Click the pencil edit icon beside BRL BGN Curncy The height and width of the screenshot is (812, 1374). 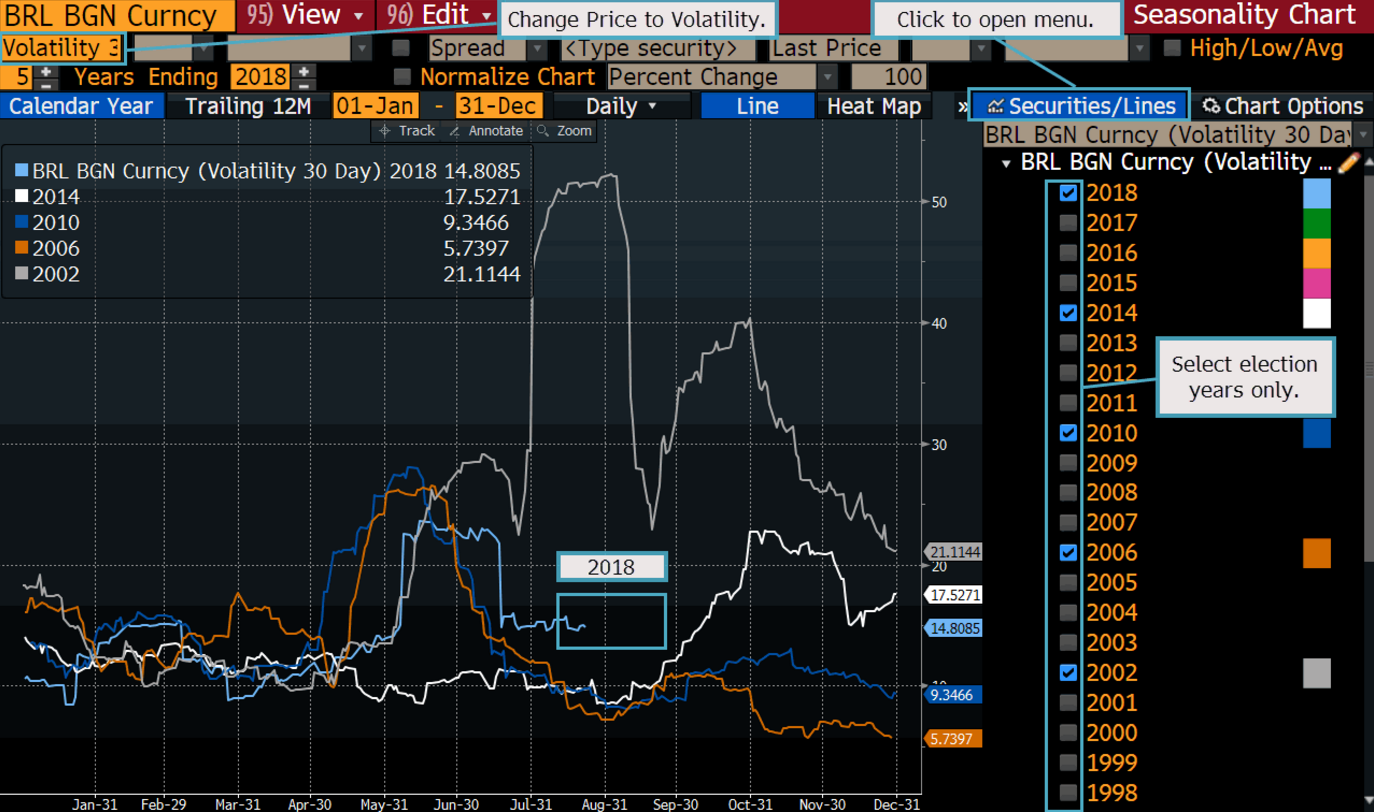pos(1348,162)
